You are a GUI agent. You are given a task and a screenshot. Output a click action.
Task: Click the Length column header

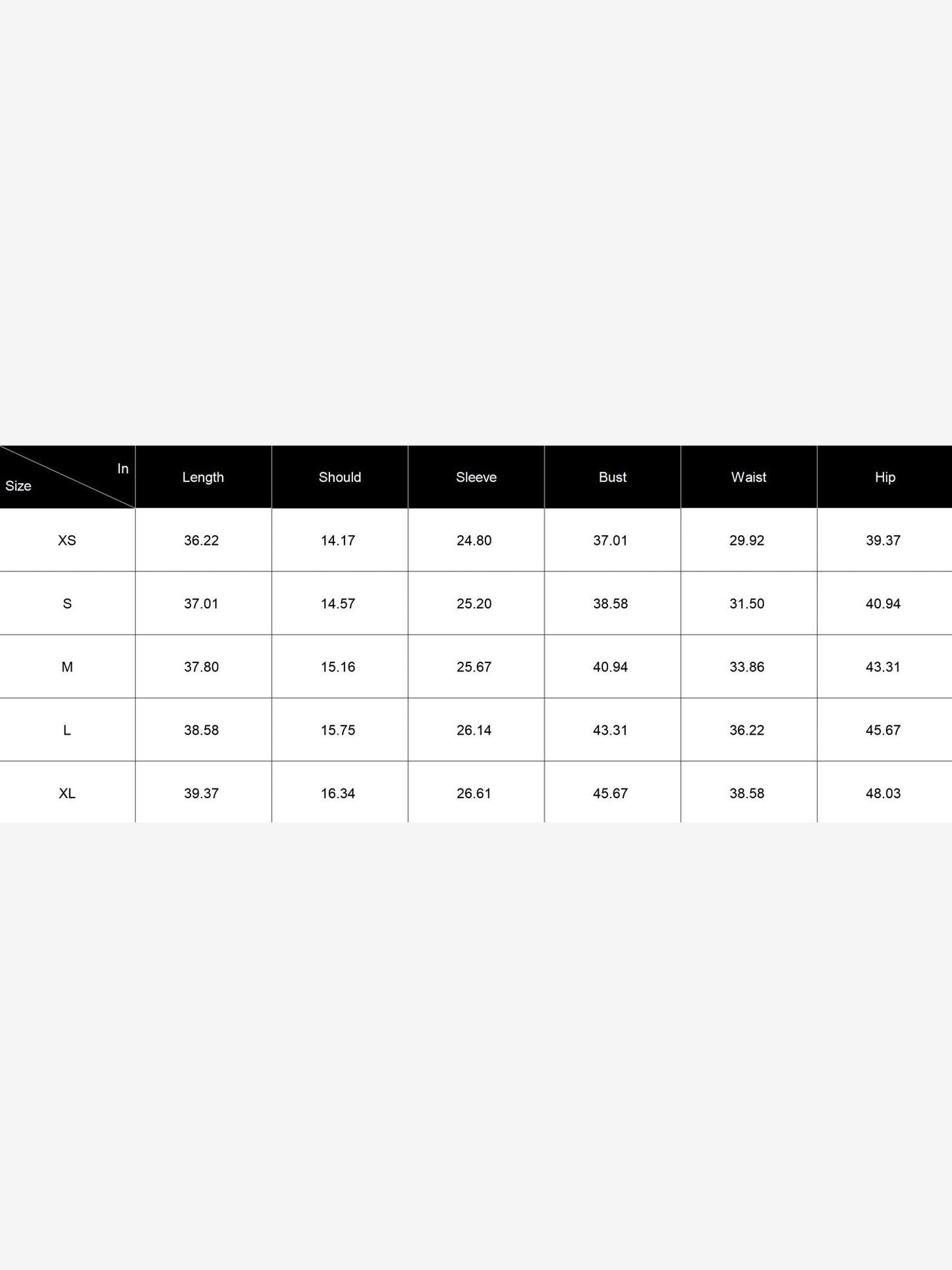203,477
